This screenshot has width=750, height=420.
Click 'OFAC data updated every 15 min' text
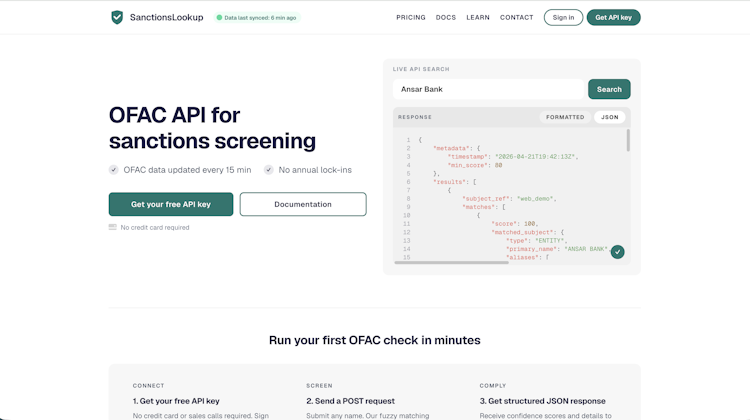[188, 170]
